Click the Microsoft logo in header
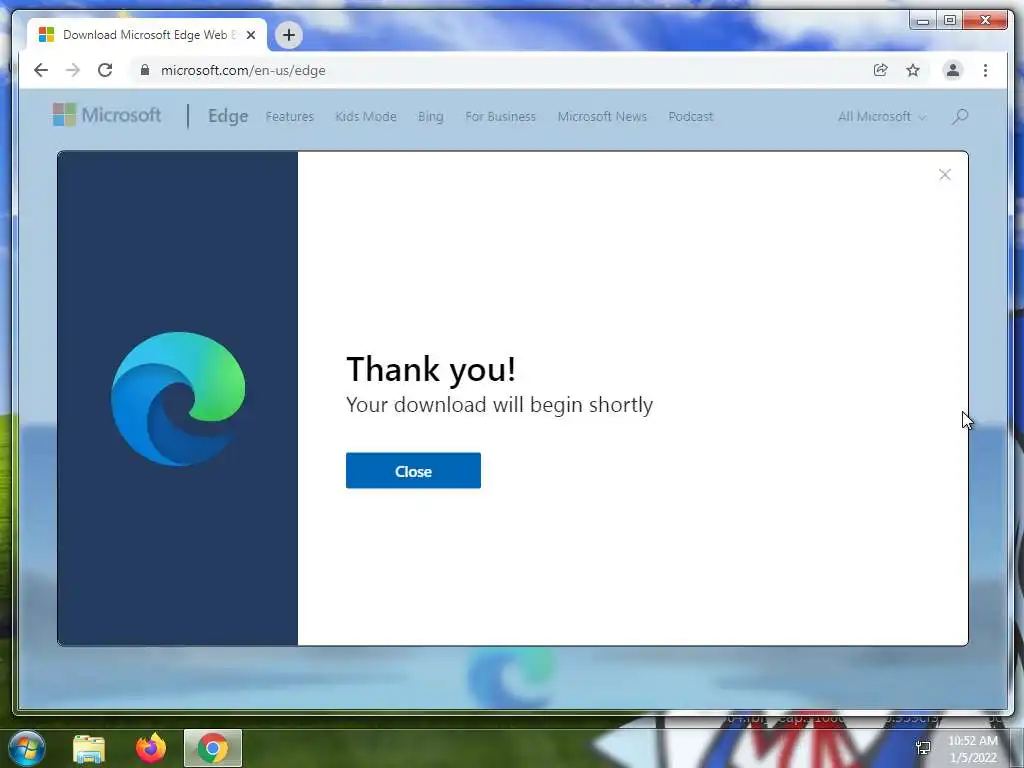The width and height of the screenshot is (1024, 768). click(x=107, y=115)
